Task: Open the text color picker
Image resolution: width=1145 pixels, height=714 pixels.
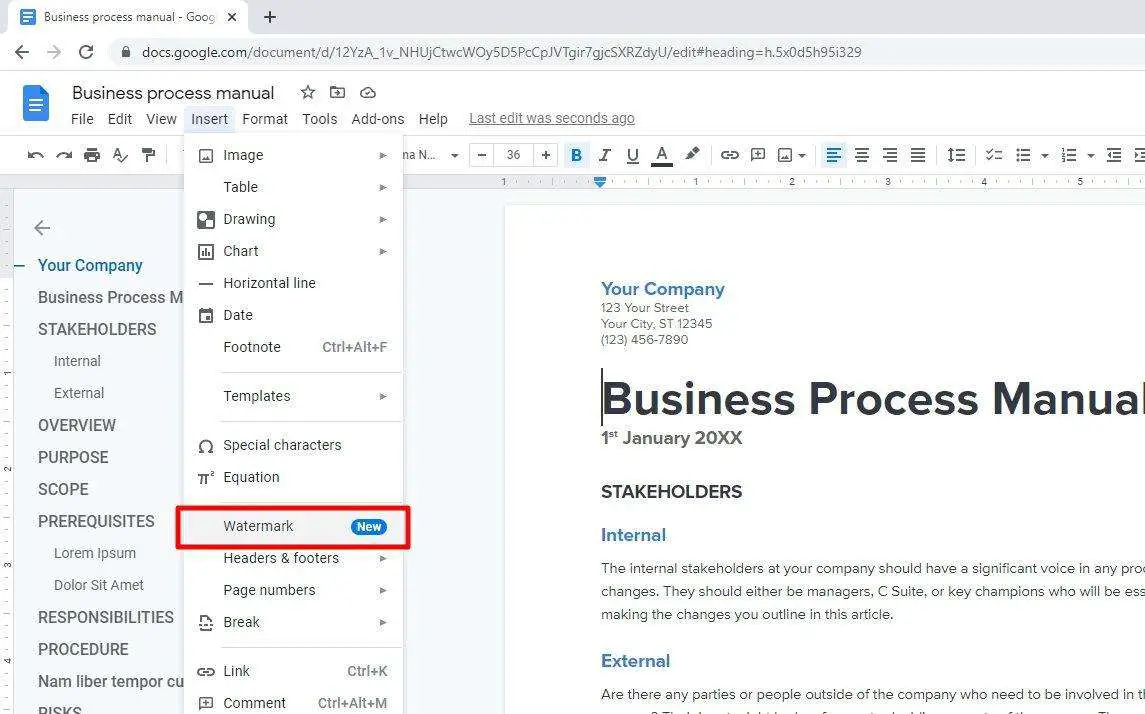Action: tap(660, 155)
